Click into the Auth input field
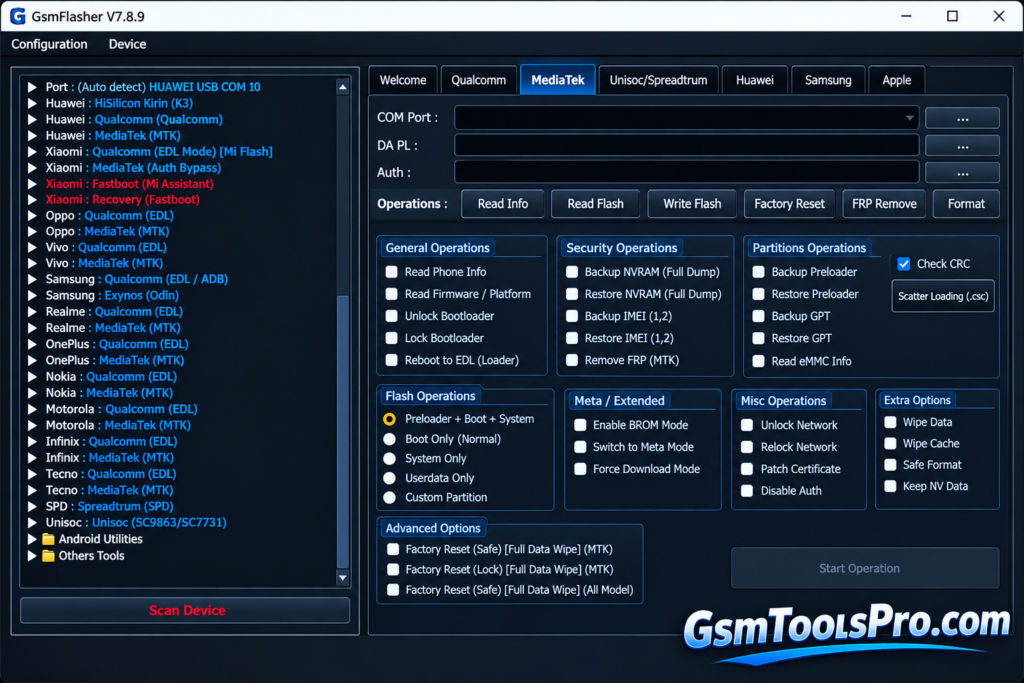1024x683 pixels. 686,173
